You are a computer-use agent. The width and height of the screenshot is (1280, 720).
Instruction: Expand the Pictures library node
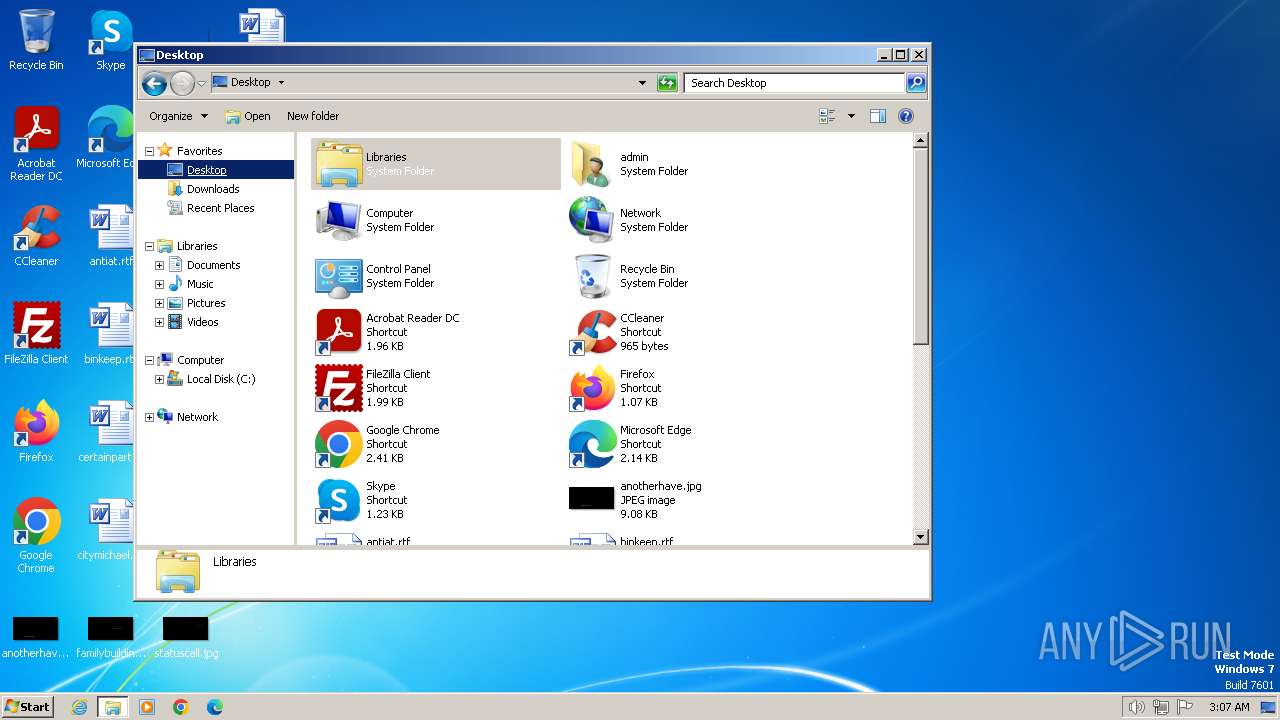(159, 303)
